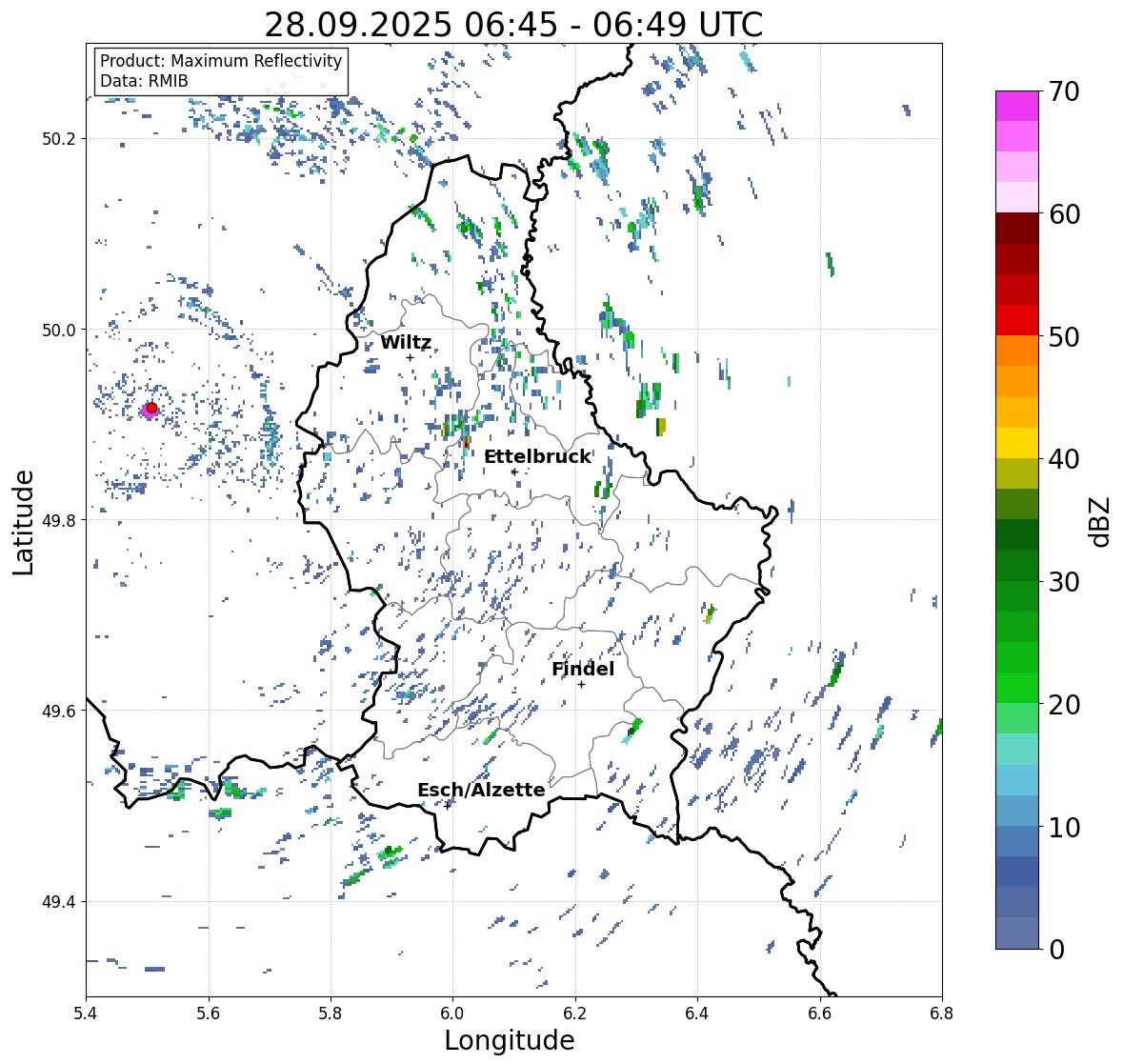This screenshot has width=1123, height=1064.
Task: Click the dark red colorbar segment below 60
Action: pyautogui.click(x=1017, y=229)
